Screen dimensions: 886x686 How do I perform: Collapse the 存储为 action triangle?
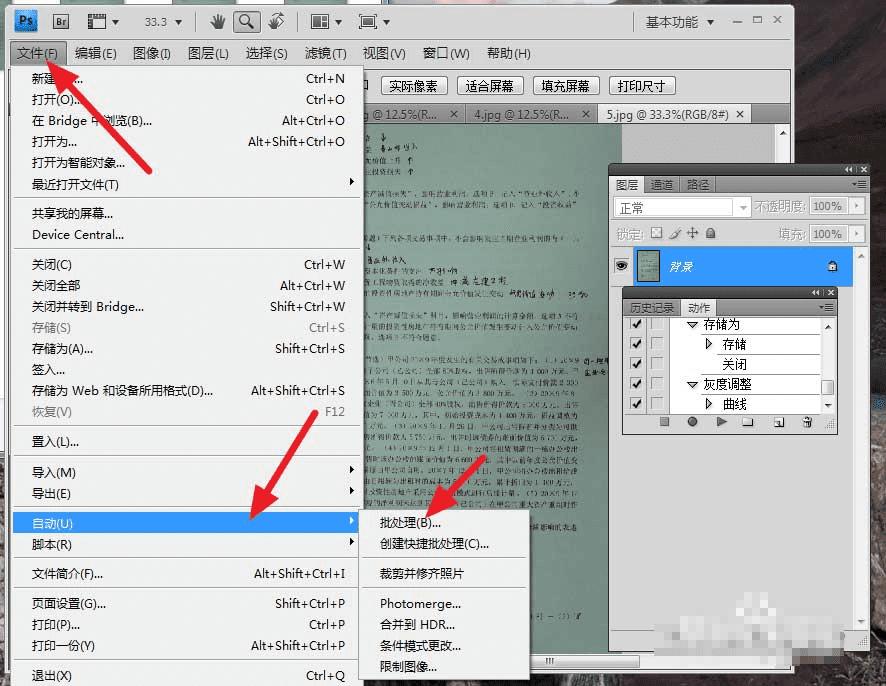pyautogui.click(x=692, y=325)
